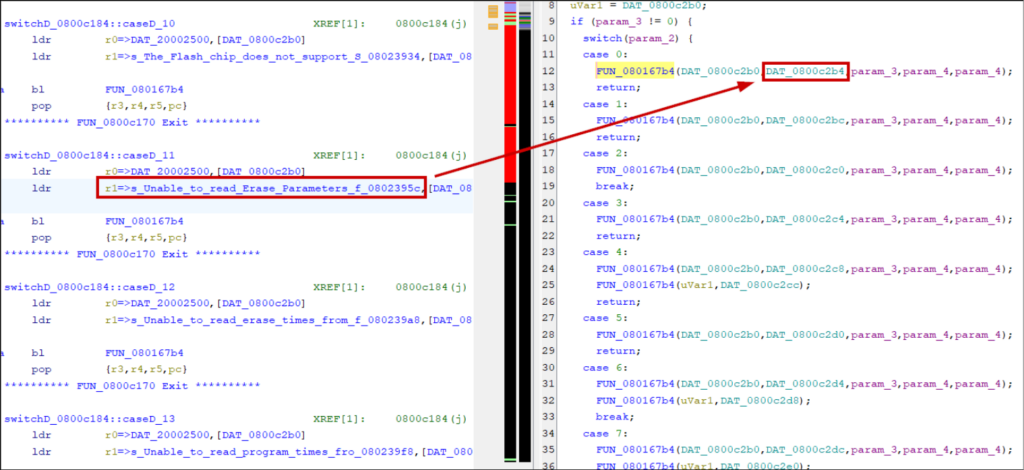This screenshot has height=470, width=1024.
Task: Select the s_Unable_to_read_program_times operand
Action: point(260,452)
